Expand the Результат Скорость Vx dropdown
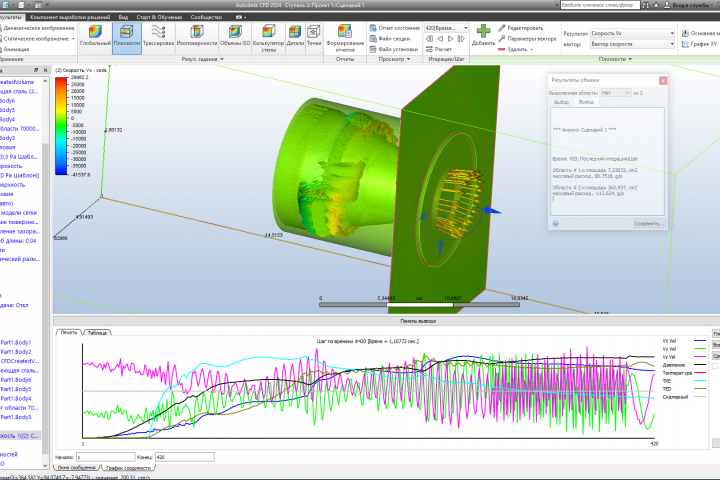The image size is (720, 480). 632,33
